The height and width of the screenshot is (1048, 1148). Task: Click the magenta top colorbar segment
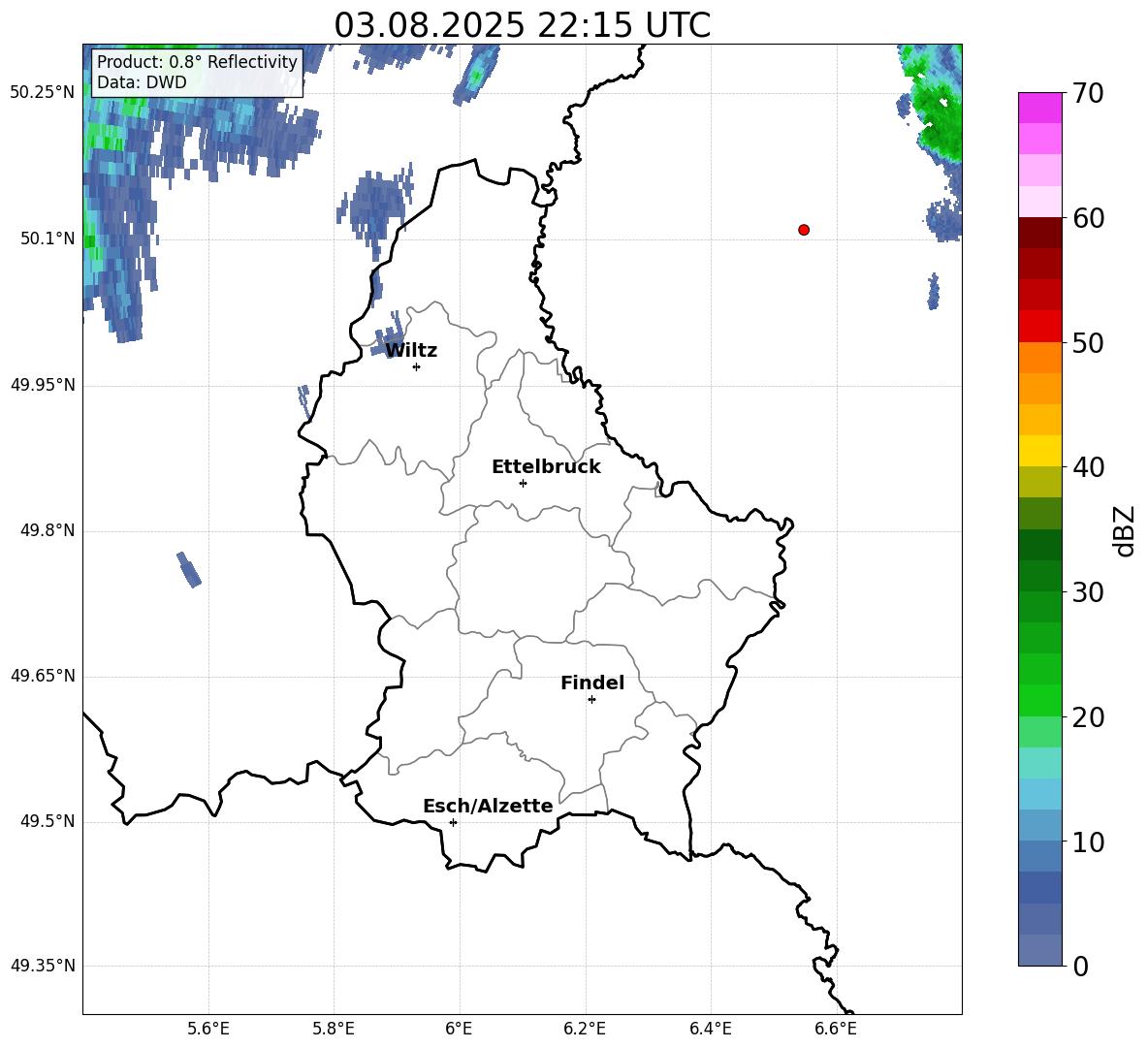click(1039, 108)
